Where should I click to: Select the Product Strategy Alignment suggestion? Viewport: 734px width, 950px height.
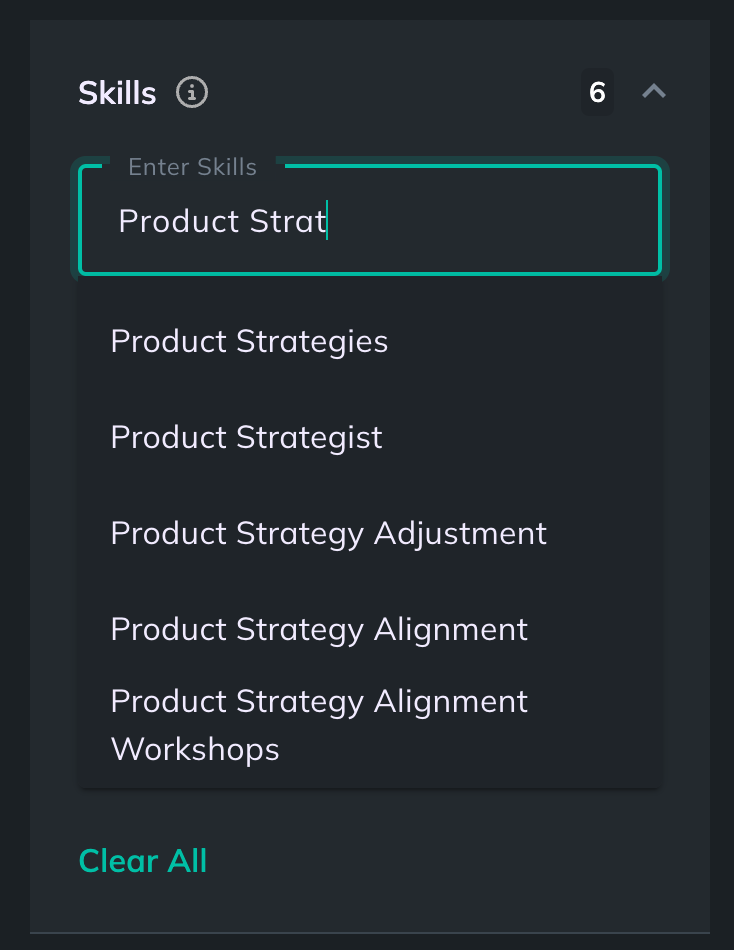pos(370,629)
